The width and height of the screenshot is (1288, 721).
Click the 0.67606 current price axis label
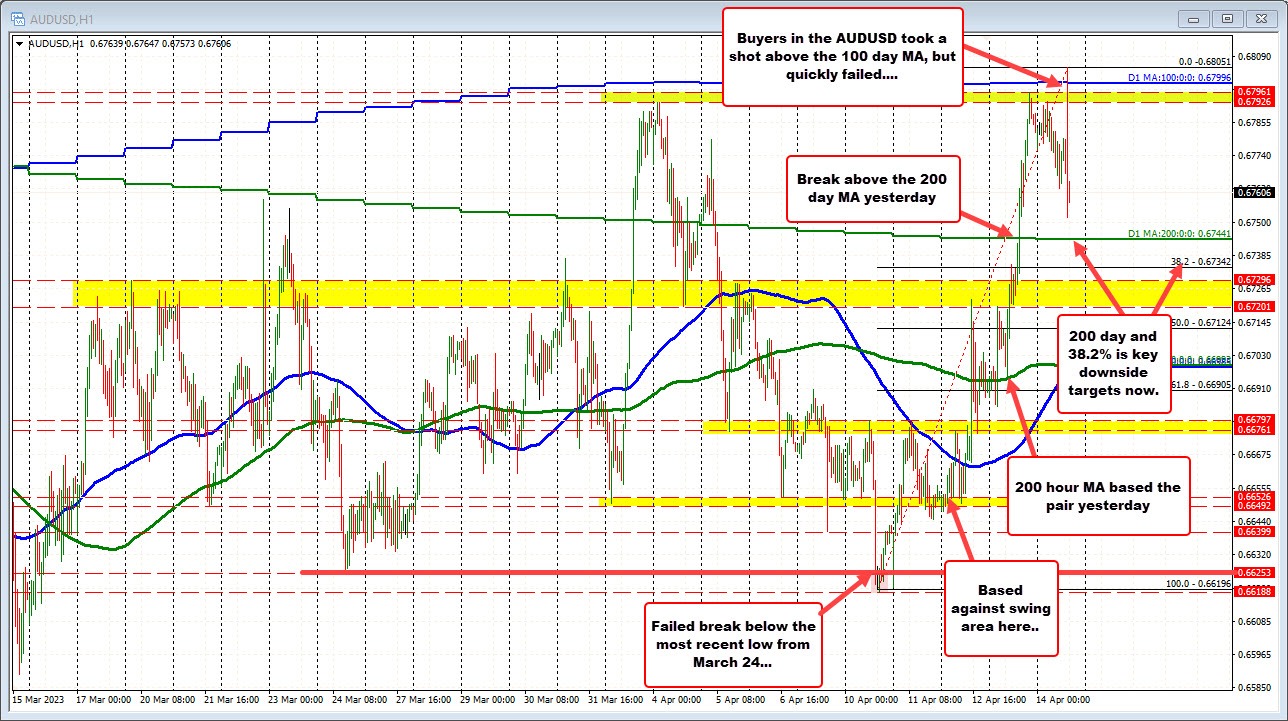coord(1252,192)
